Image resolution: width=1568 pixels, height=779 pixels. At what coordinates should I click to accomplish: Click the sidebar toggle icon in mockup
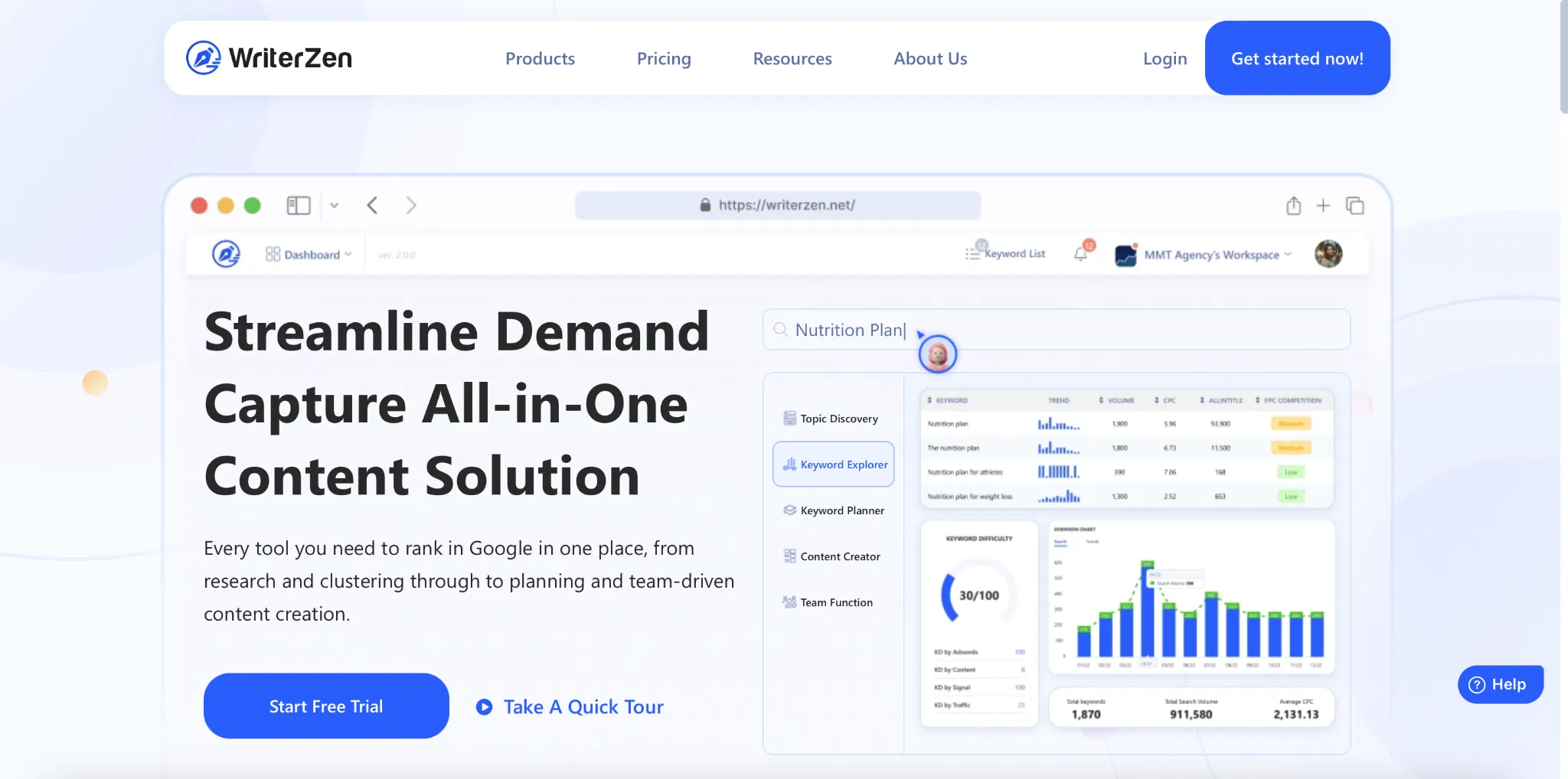click(x=298, y=206)
